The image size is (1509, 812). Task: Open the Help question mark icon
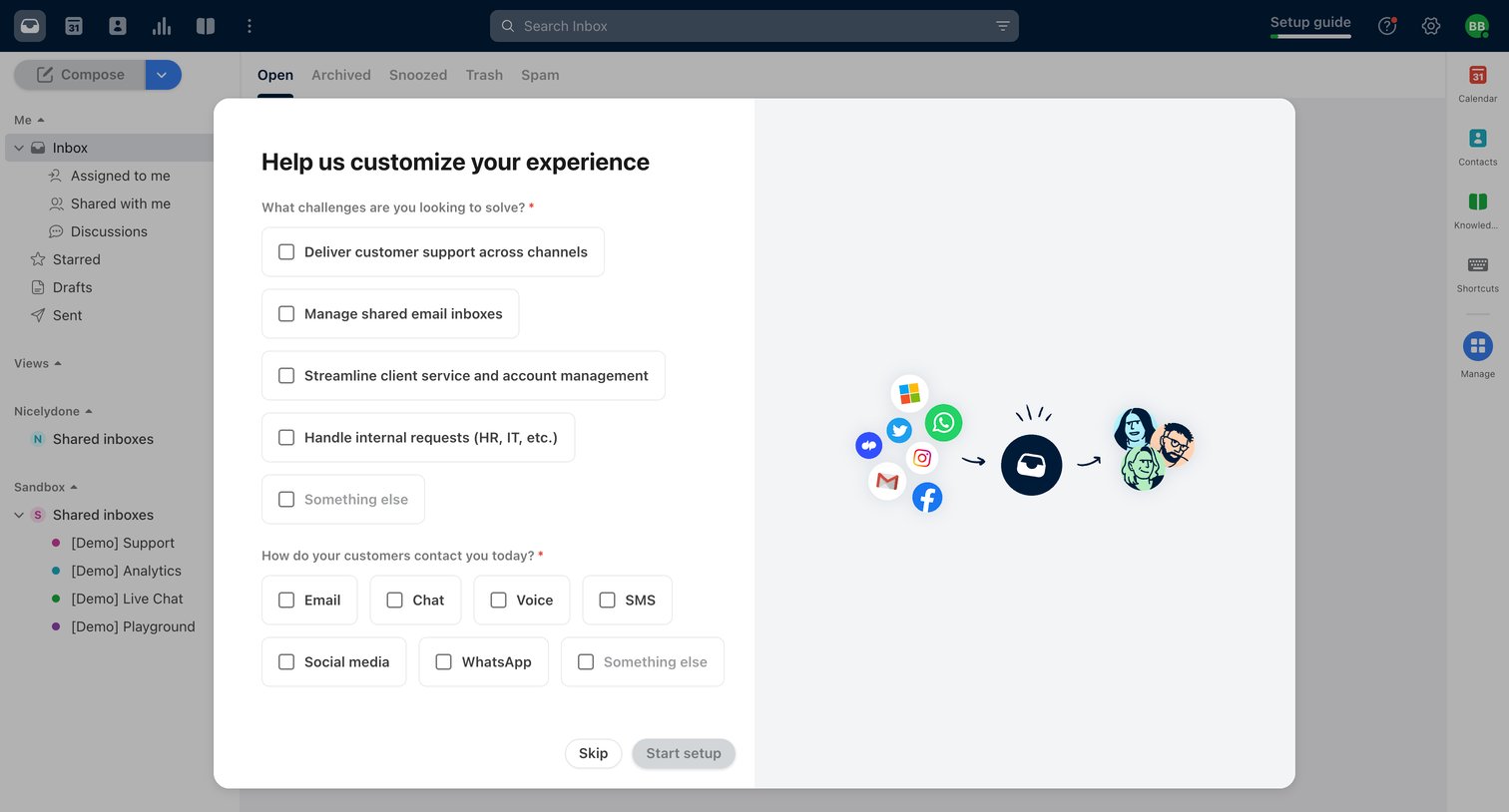pyautogui.click(x=1387, y=26)
